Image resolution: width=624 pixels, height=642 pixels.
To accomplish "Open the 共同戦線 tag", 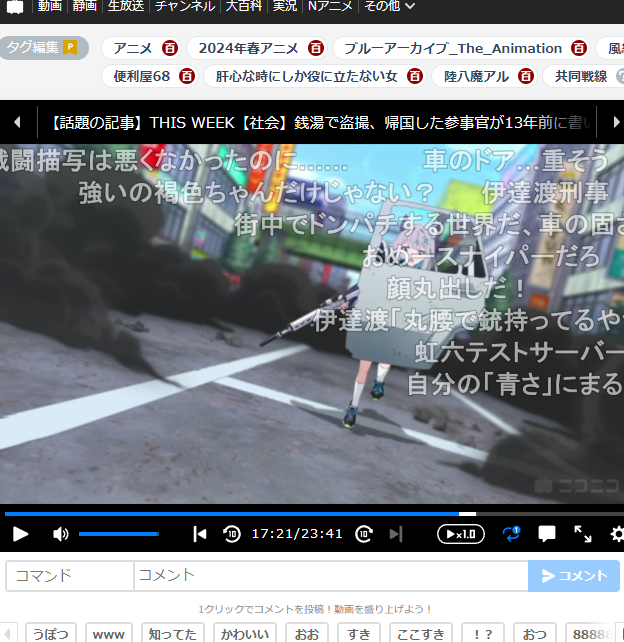I will [581, 76].
